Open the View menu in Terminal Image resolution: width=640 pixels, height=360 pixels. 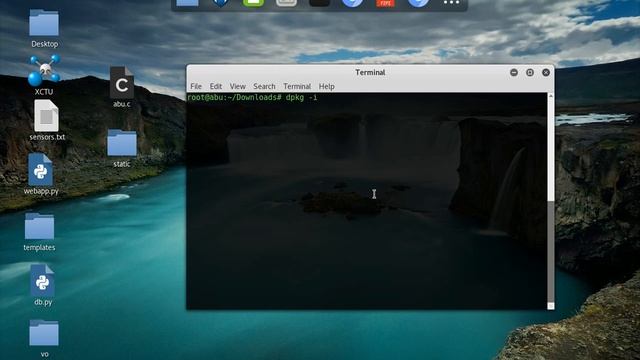(x=238, y=86)
